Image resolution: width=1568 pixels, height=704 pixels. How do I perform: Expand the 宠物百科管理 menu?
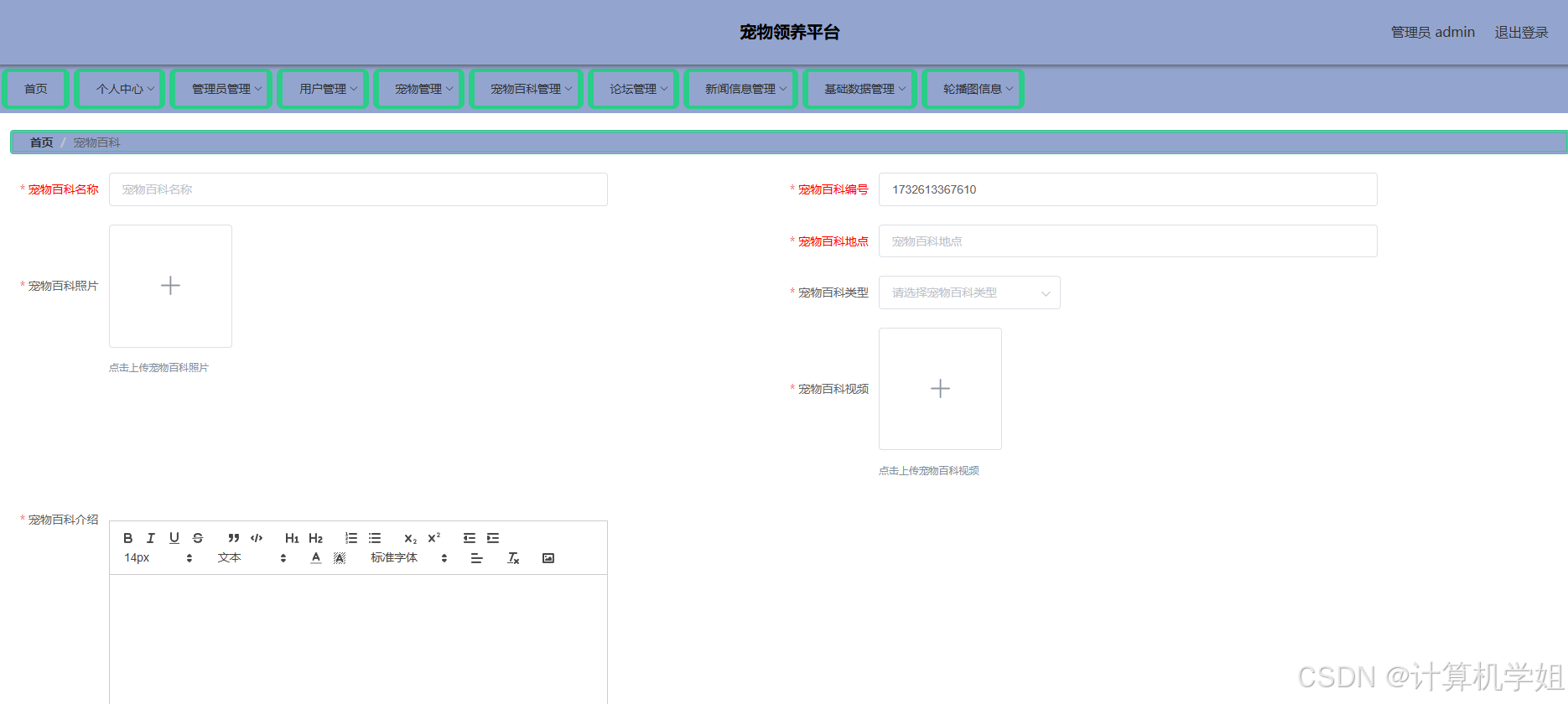(526, 89)
